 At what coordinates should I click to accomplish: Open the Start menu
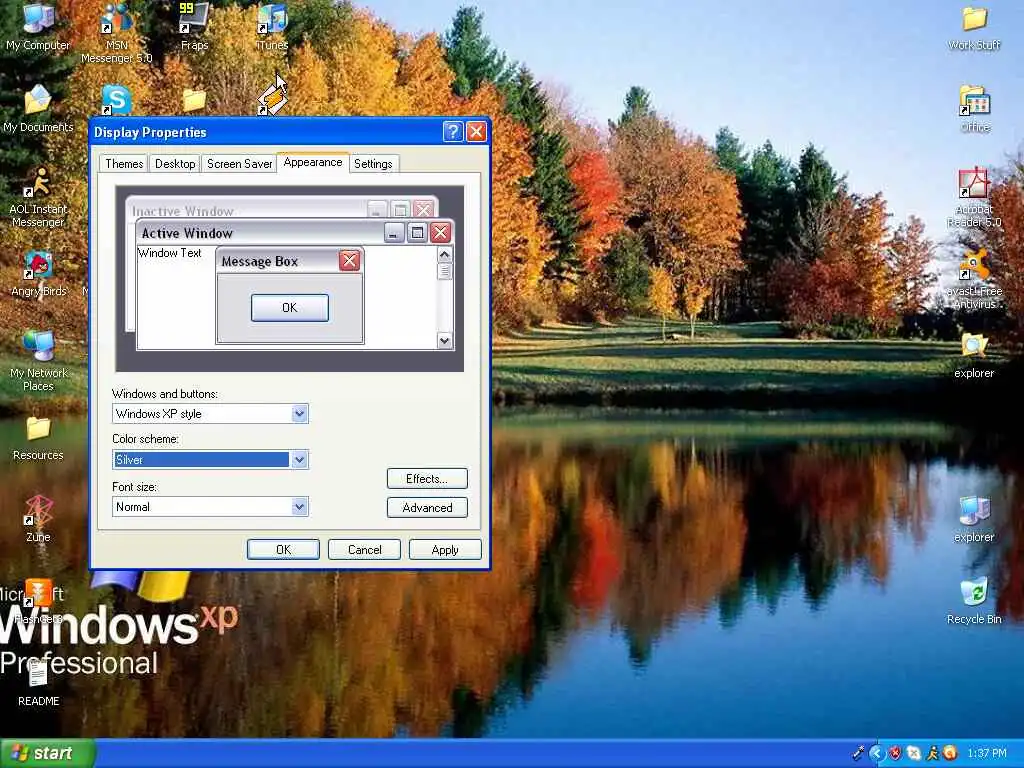[x=47, y=754]
